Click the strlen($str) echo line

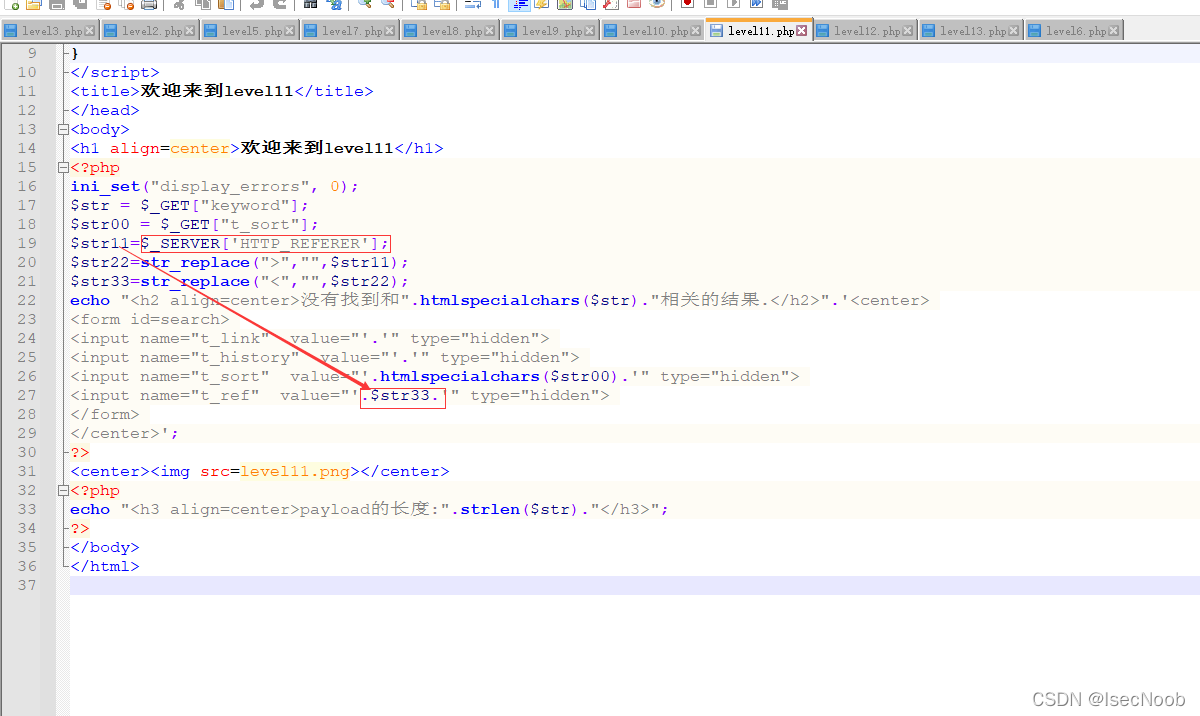(370, 509)
